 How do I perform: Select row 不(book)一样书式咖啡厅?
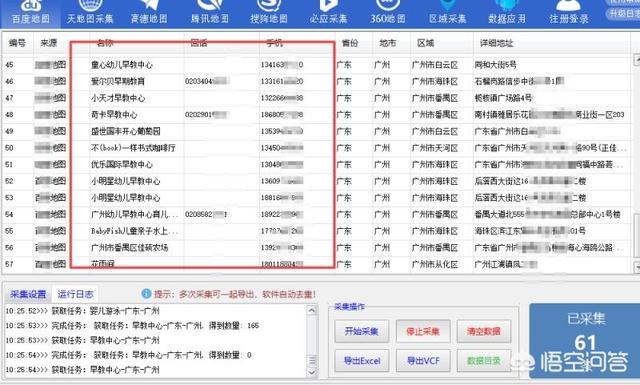tap(316, 148)
